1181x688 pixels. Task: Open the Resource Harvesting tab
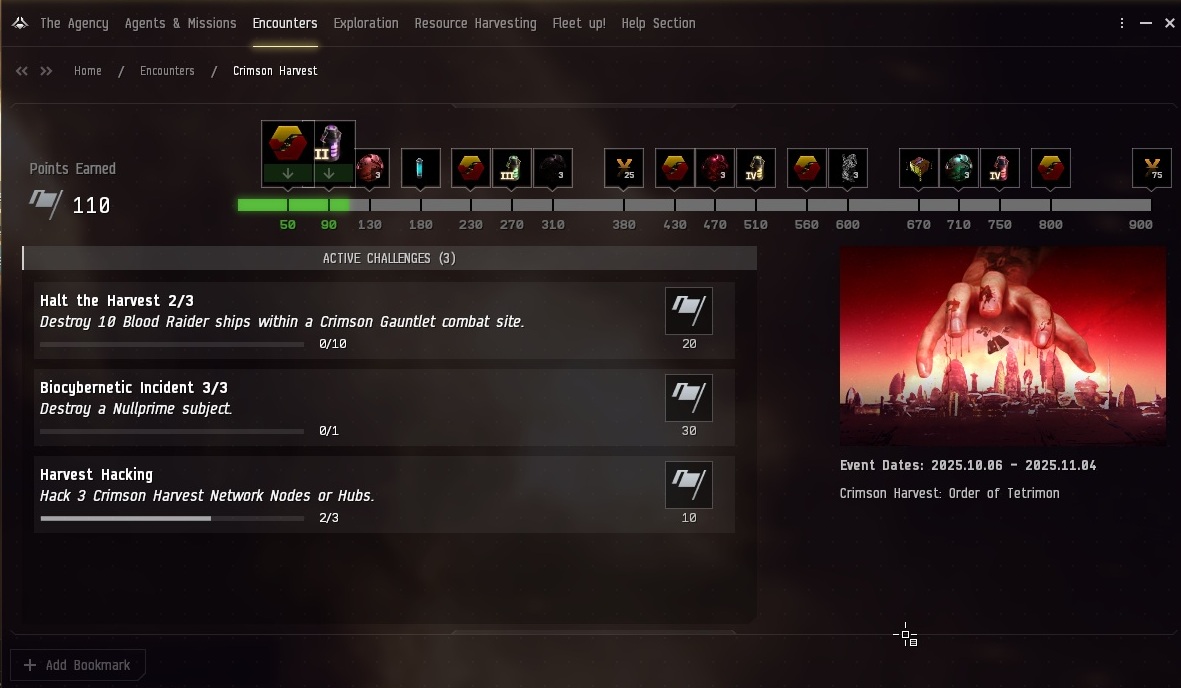coord(475,23)
